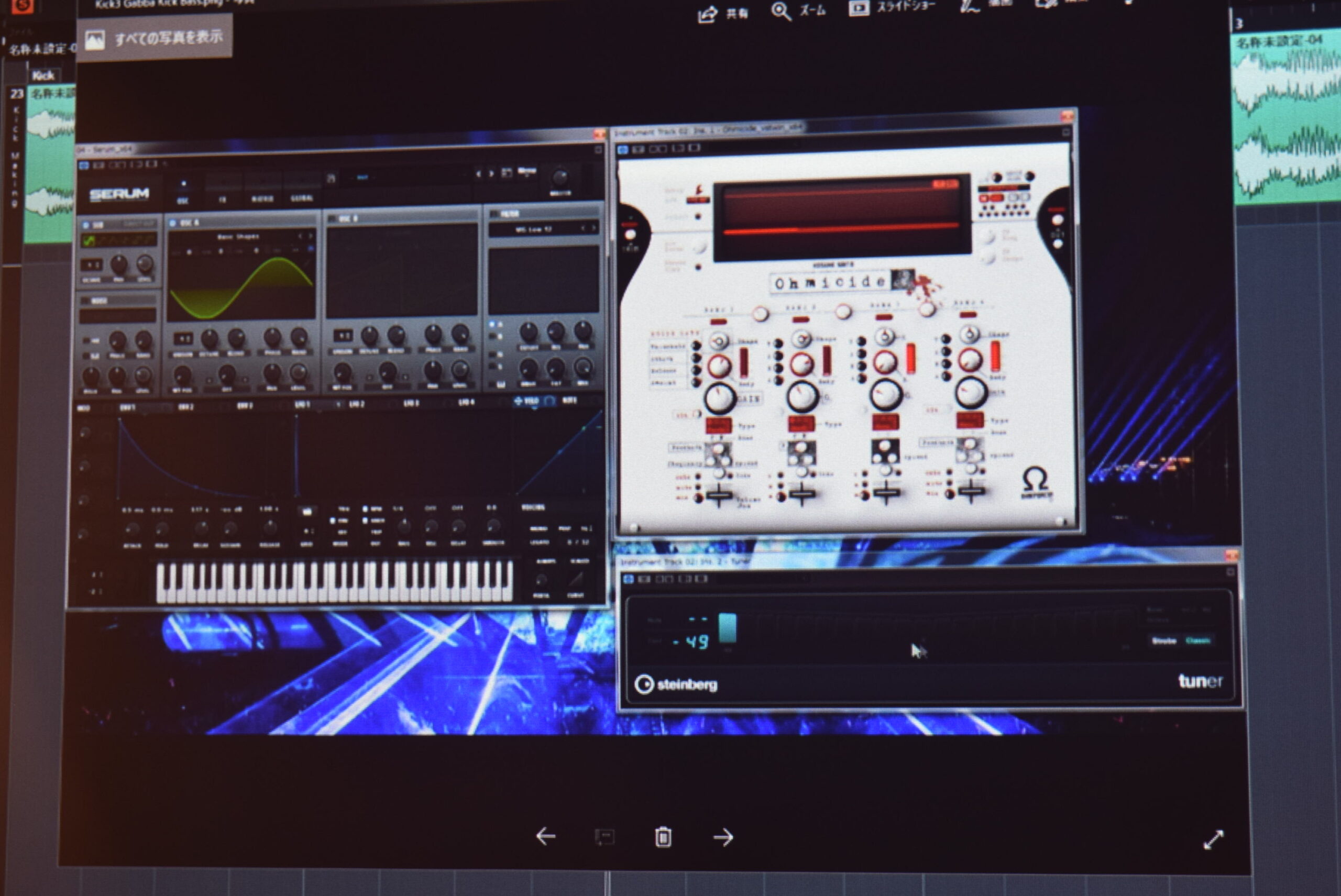Select Serum ENV 2 tab
Screen dimensions: 1341x896
186,407
